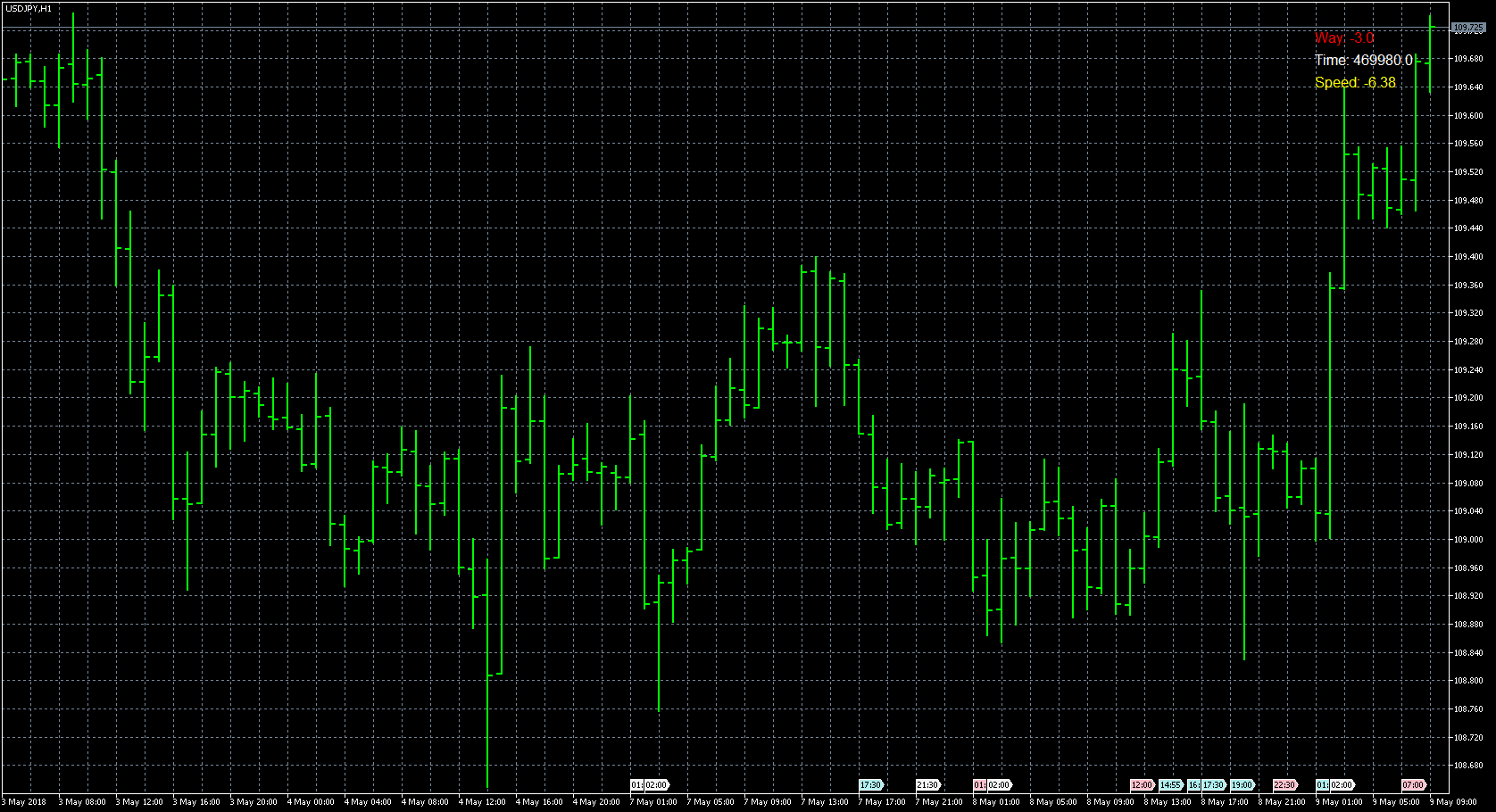This screenshot has height=812, width=1496.
Task: Select the '7 May 13:00' time axis label
Action: tap(826, 801)
